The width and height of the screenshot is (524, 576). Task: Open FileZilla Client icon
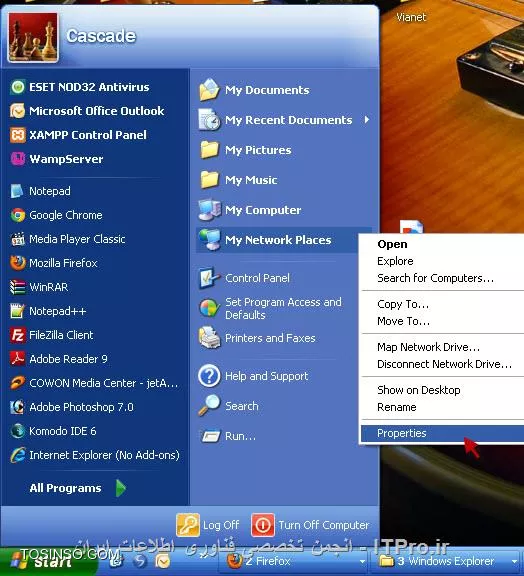point(17,335)
